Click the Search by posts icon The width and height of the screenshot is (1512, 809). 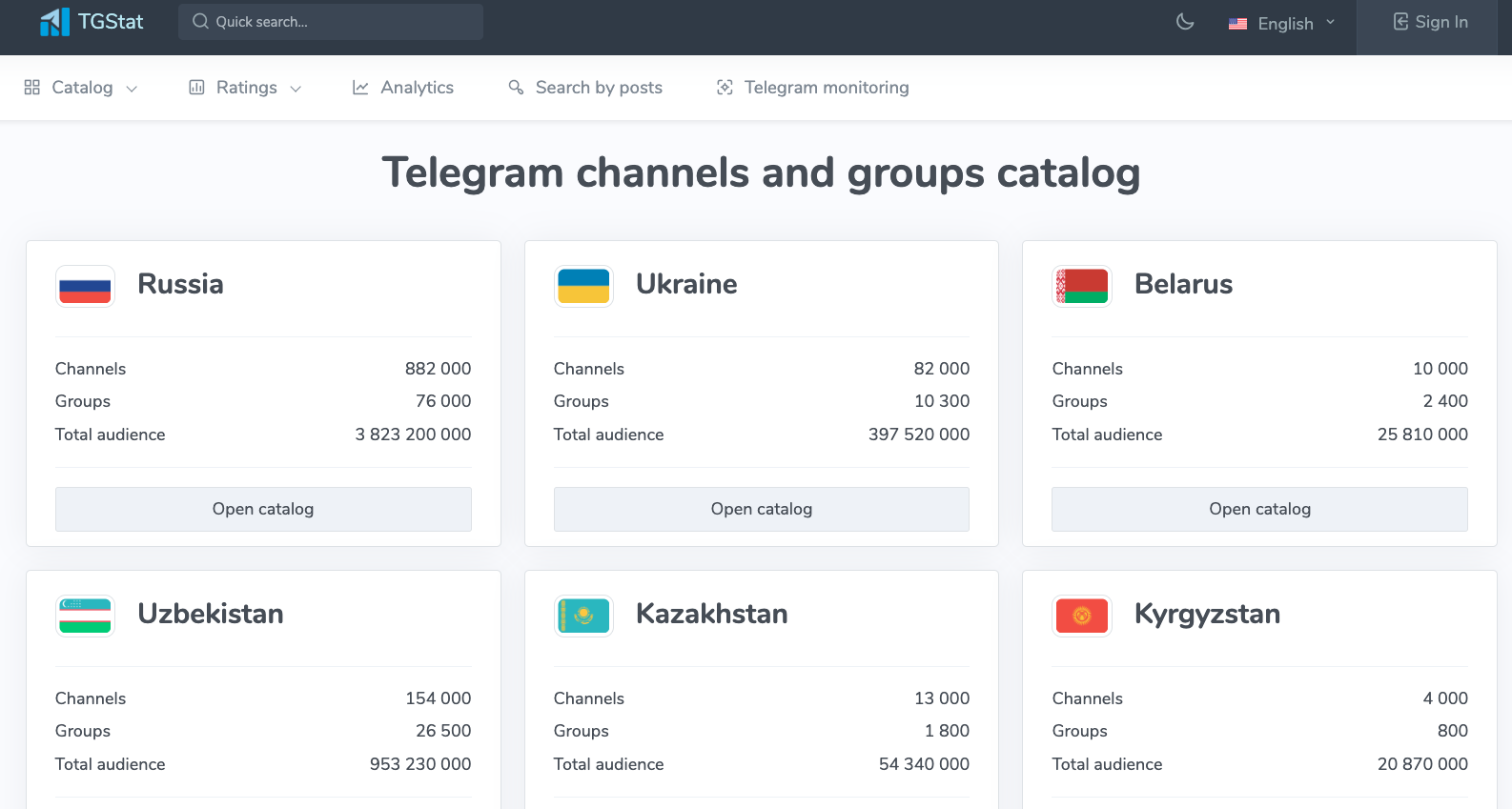[x=516, y=87]
